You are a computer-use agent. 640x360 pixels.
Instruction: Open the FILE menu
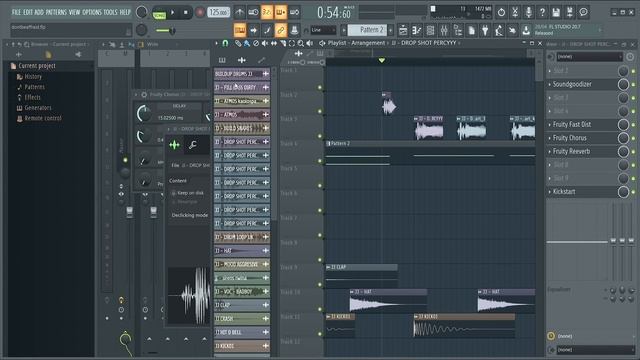[16, 12]
